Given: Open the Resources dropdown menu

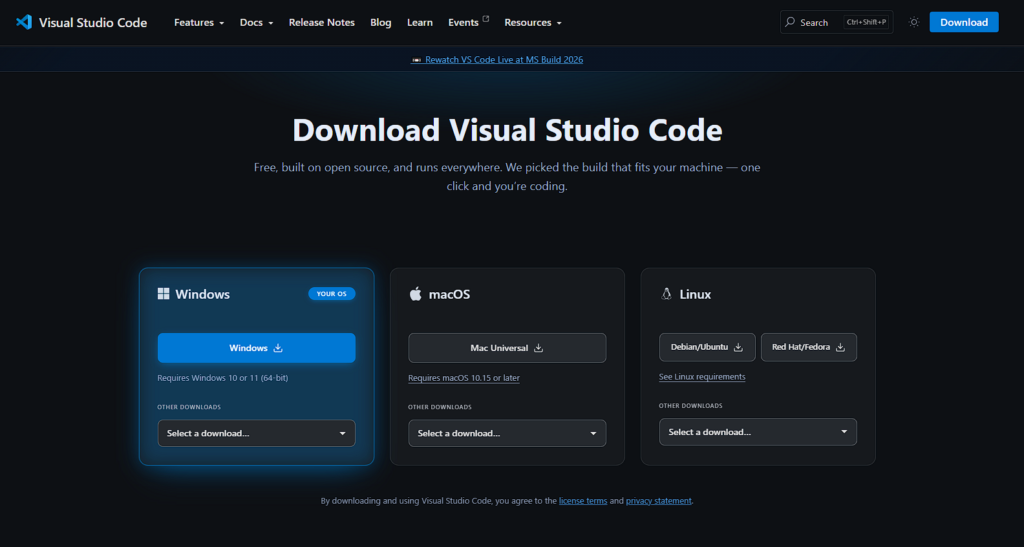Looking at the screenshot, I should click(532, 22).
